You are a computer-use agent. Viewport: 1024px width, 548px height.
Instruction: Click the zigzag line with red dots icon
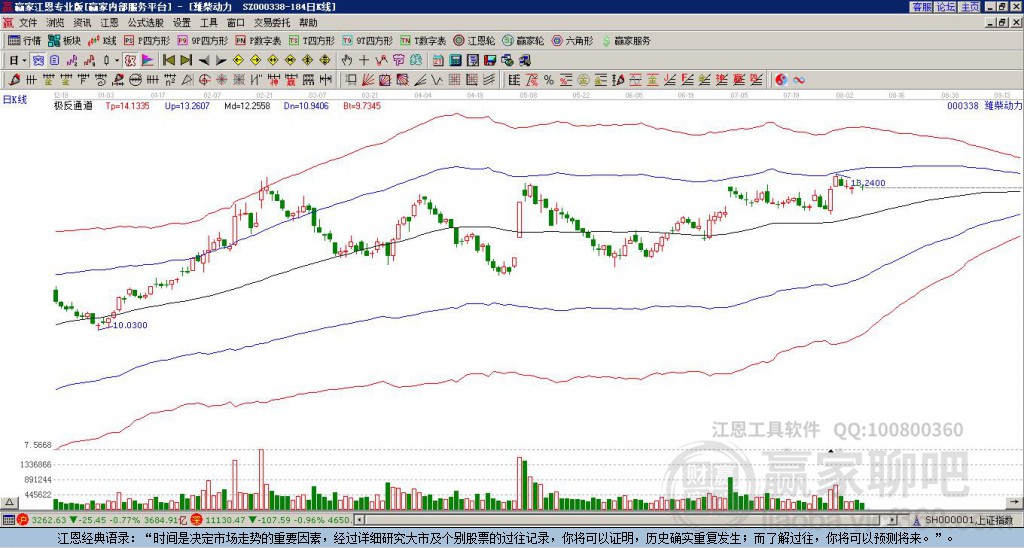[381, 61]
